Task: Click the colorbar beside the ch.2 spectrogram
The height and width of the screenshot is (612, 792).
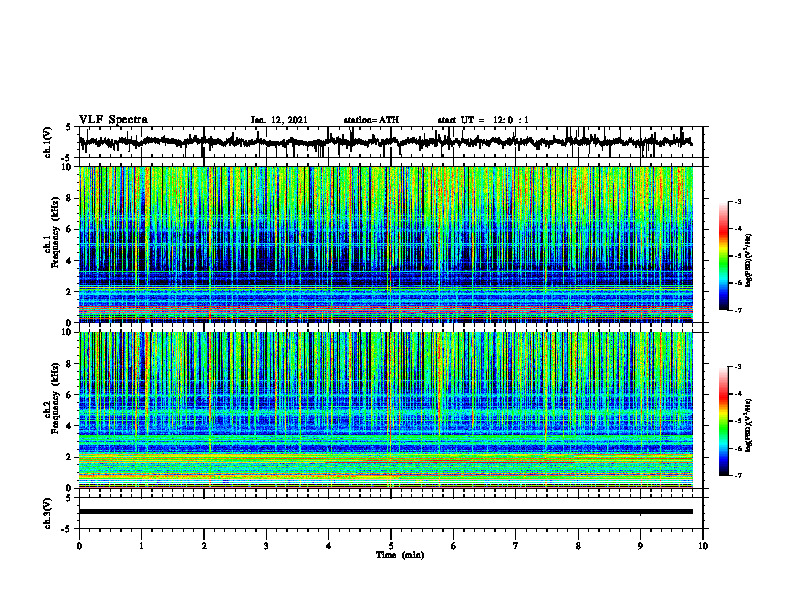Action: pyautogui.click(x=724, y=421)
